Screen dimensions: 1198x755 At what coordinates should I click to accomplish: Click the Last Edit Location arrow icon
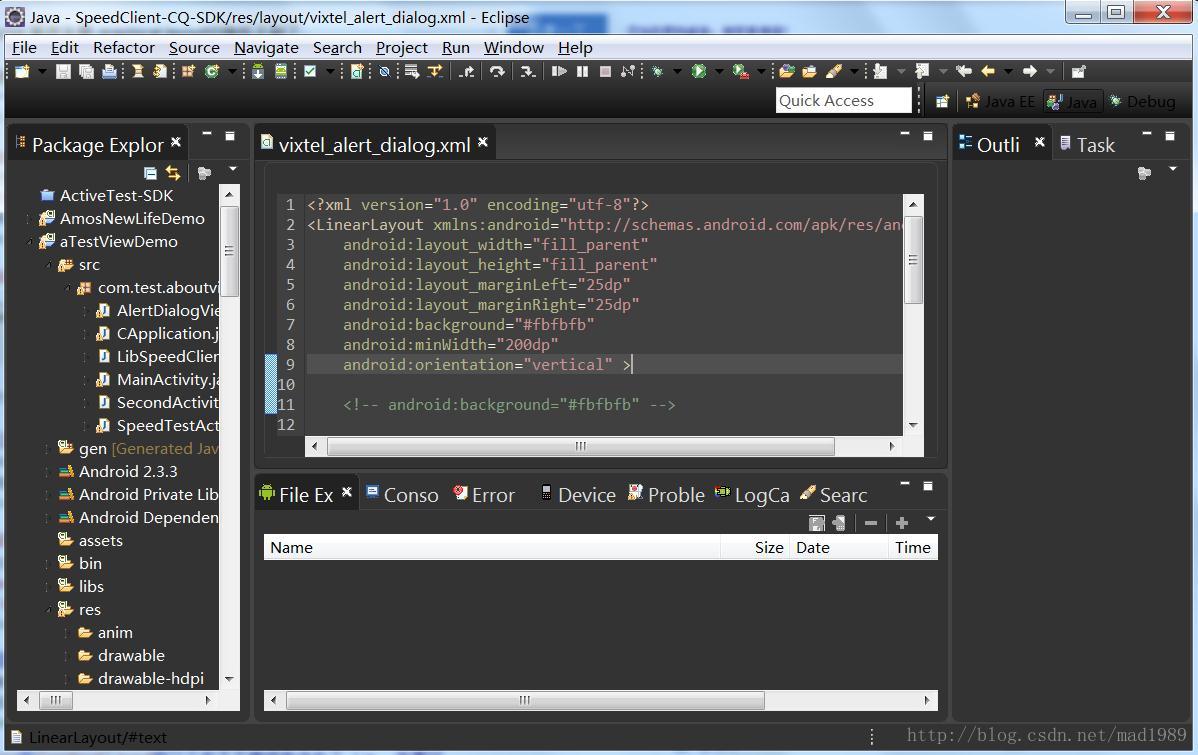(964, 71)
